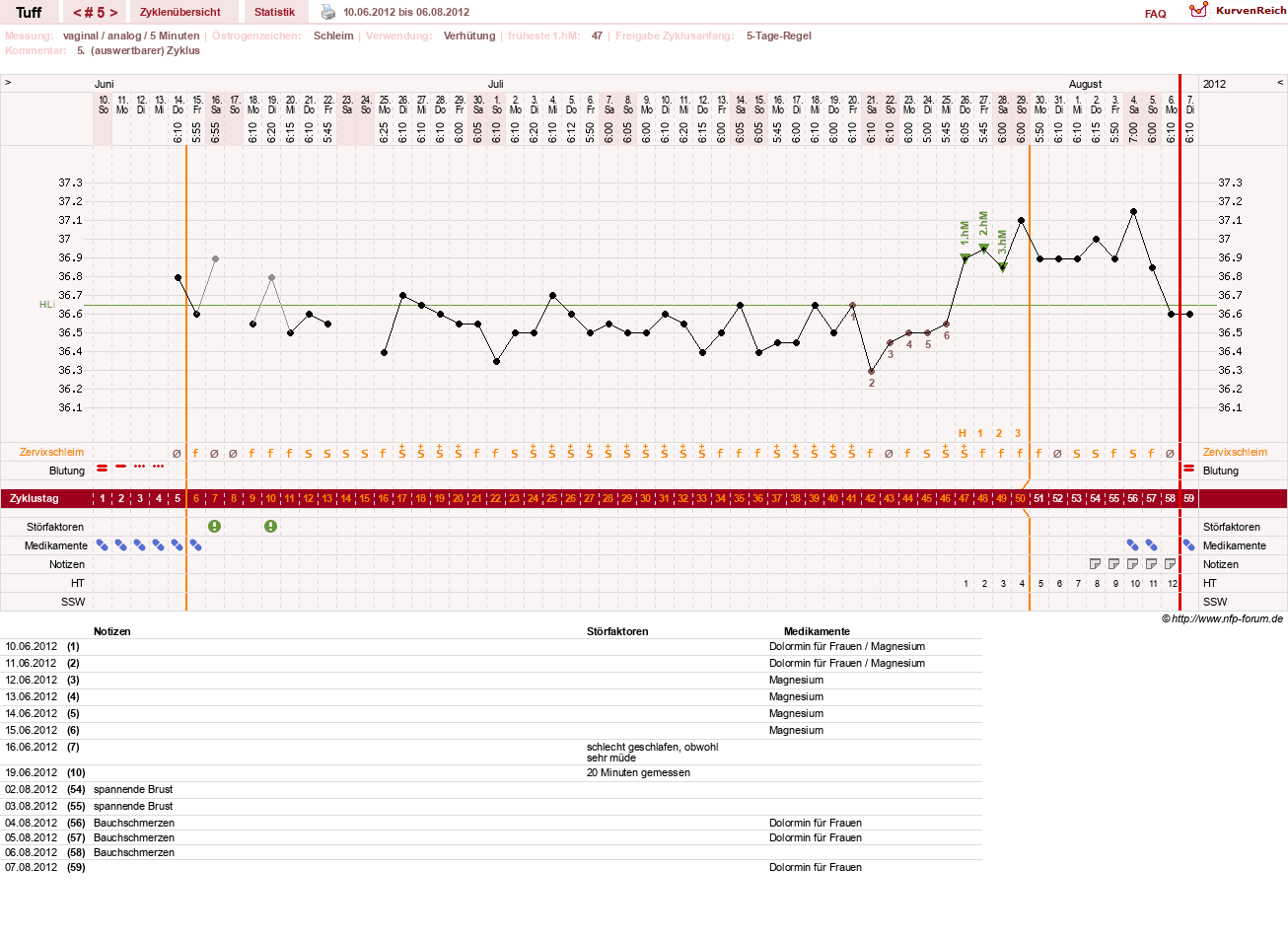Click Medikamente pill icon on cycle day 5

[177, 545]
